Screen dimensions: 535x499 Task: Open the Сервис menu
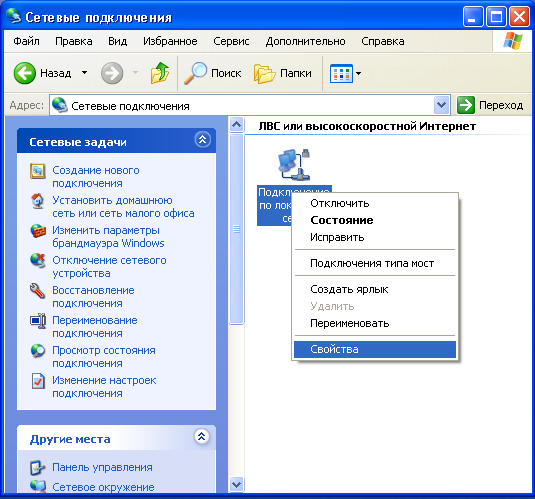pos(231,41)
